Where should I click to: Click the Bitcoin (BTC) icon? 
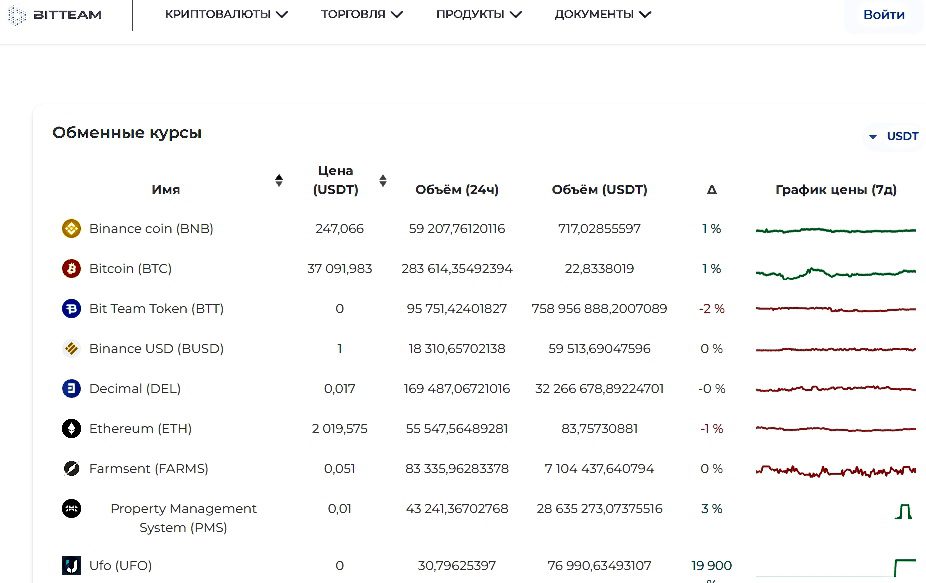point(71,268)
